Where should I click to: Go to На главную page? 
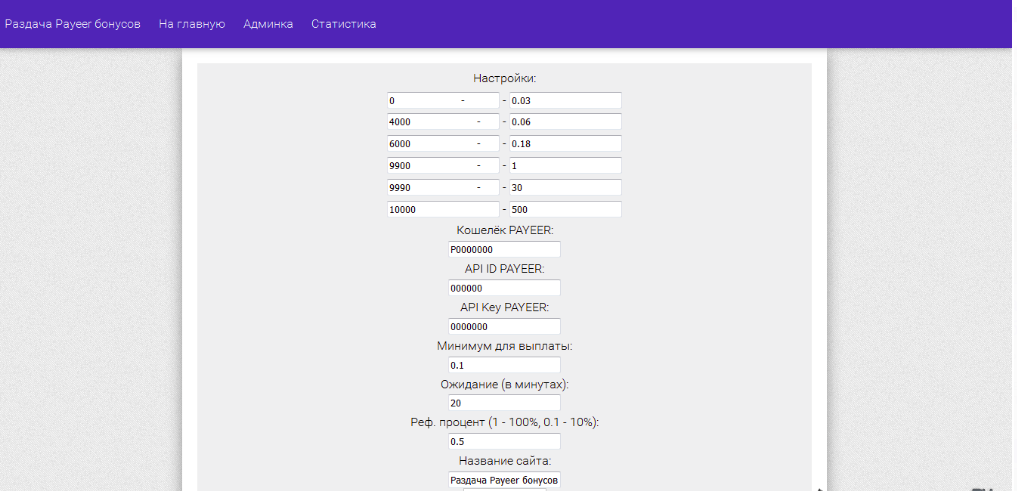click(192, 24)
